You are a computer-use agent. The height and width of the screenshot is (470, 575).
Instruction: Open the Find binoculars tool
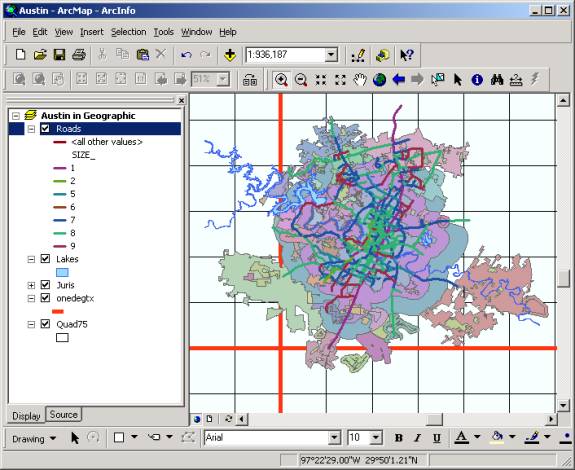pyautogui.click(x=497, y=79)
